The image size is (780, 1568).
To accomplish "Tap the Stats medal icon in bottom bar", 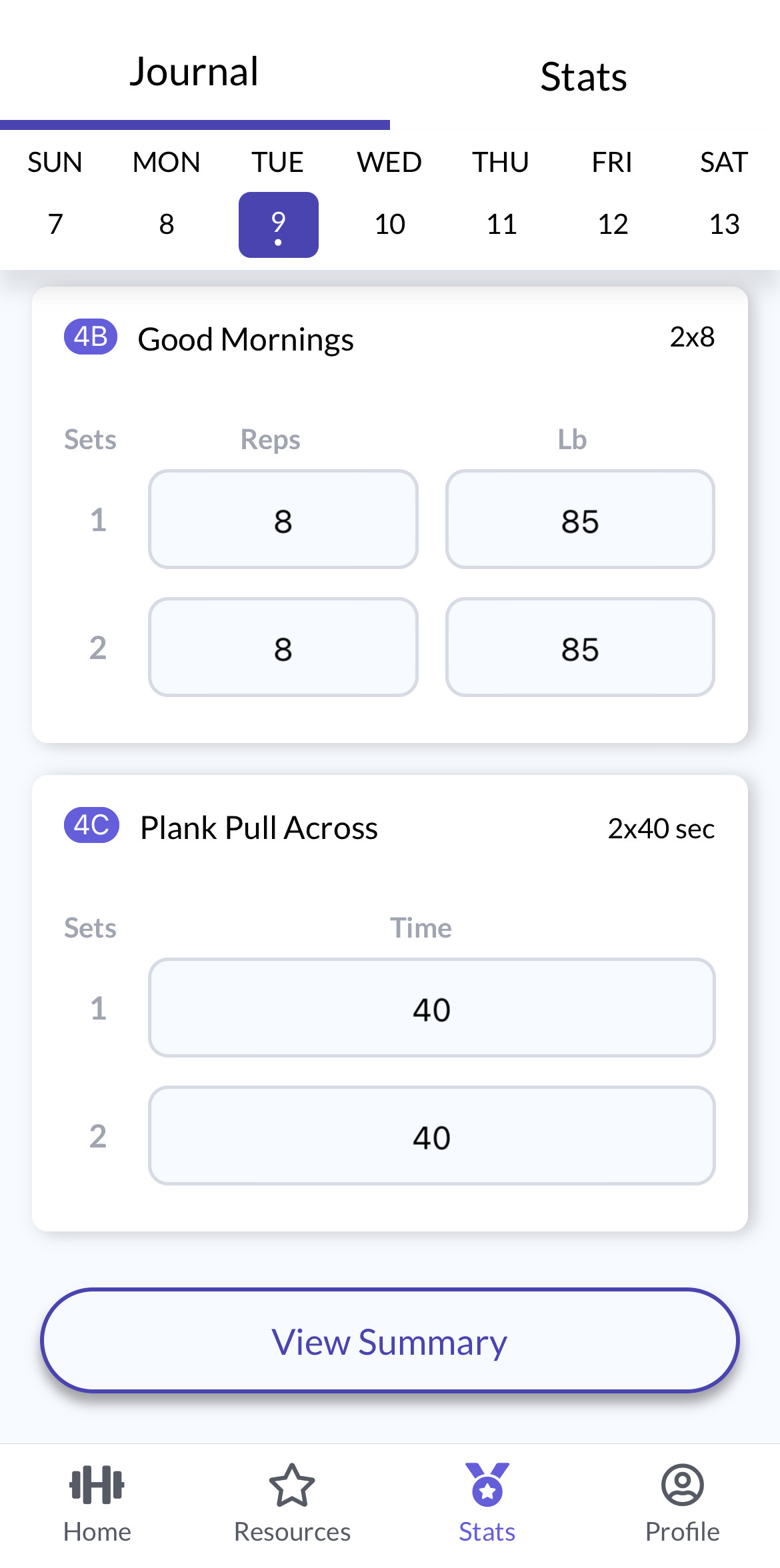I will (487, 1485).
